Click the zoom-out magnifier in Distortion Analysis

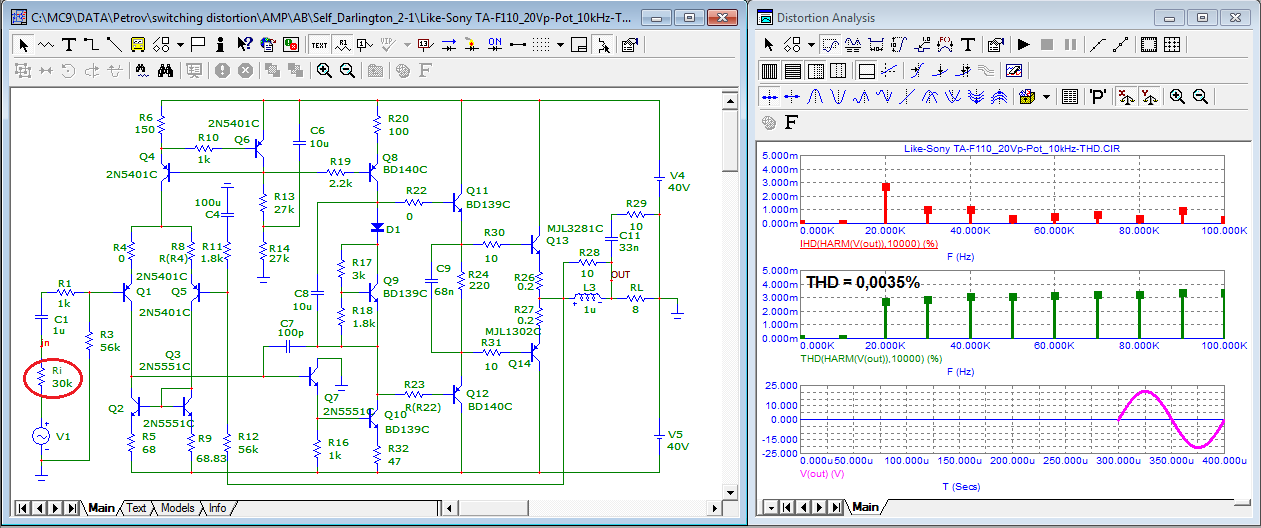click(1201, 97)
